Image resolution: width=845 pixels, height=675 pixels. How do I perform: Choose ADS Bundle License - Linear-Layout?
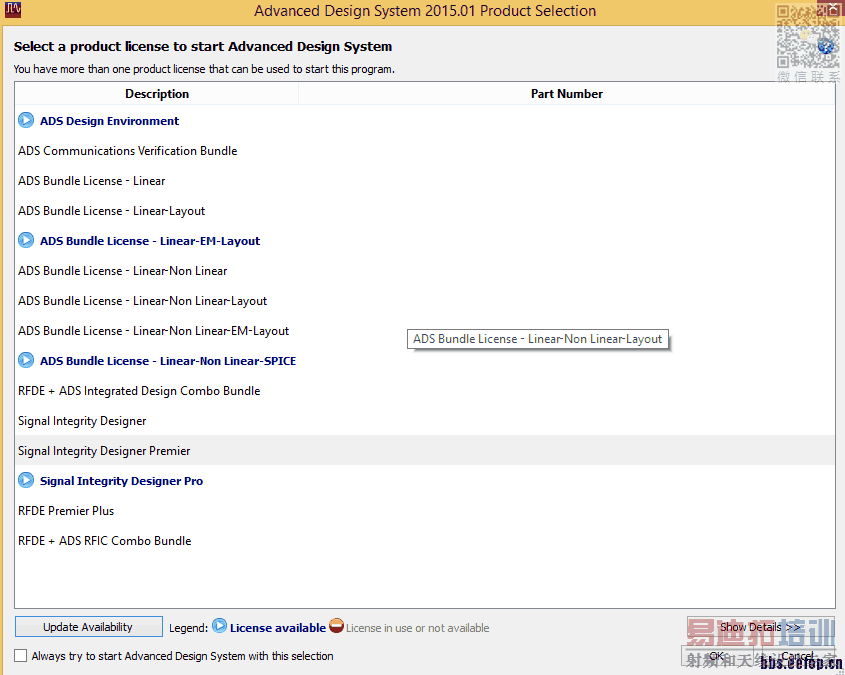pyautogui.click(x=425, y=211)
